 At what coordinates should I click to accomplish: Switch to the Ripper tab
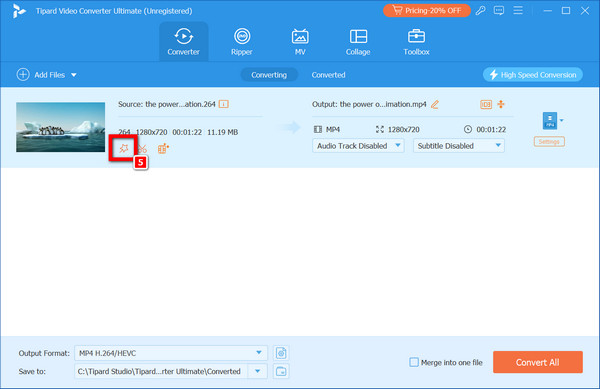pos(242,41)
